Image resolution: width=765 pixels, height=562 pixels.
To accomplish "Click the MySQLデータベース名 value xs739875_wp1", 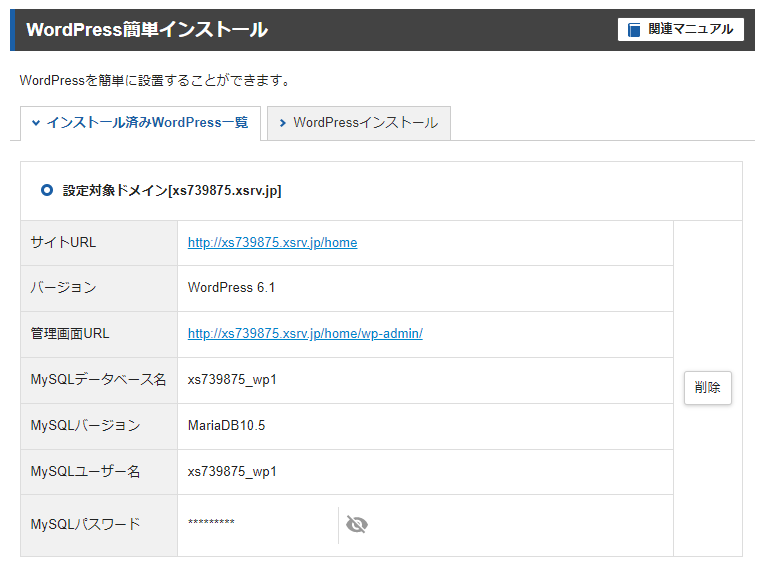I will (x=232, y=380).
